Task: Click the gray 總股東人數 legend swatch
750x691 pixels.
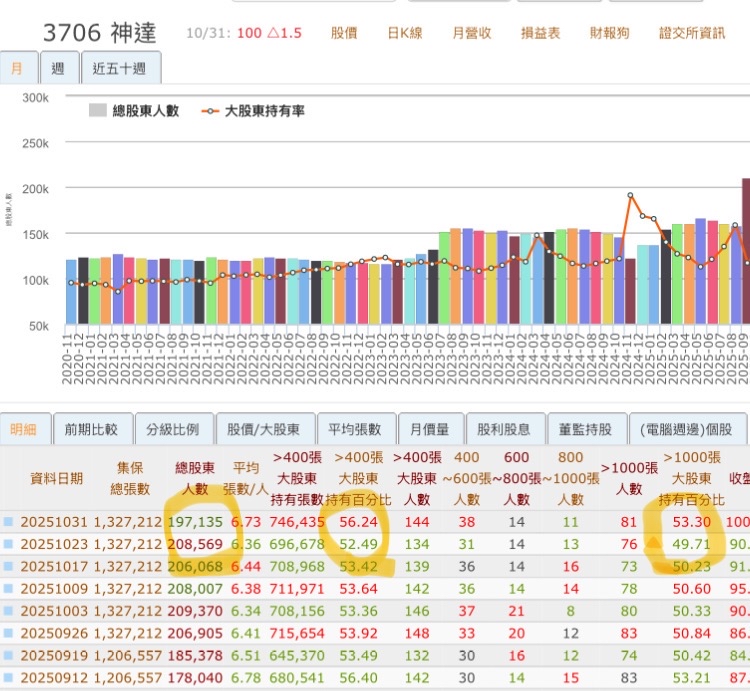Action: [x=97, y=111]
